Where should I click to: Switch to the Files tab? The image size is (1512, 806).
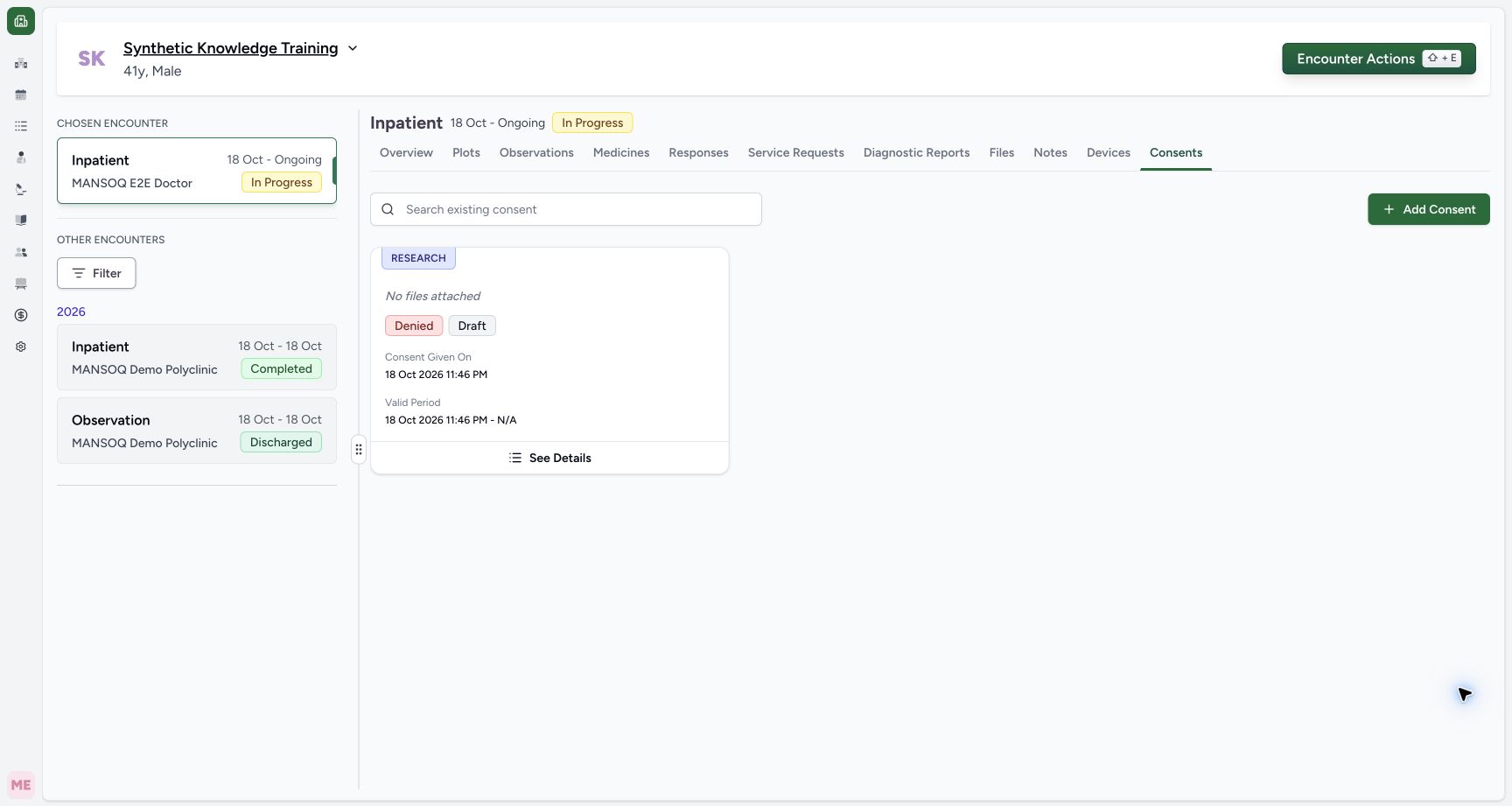coord(1002,152)
